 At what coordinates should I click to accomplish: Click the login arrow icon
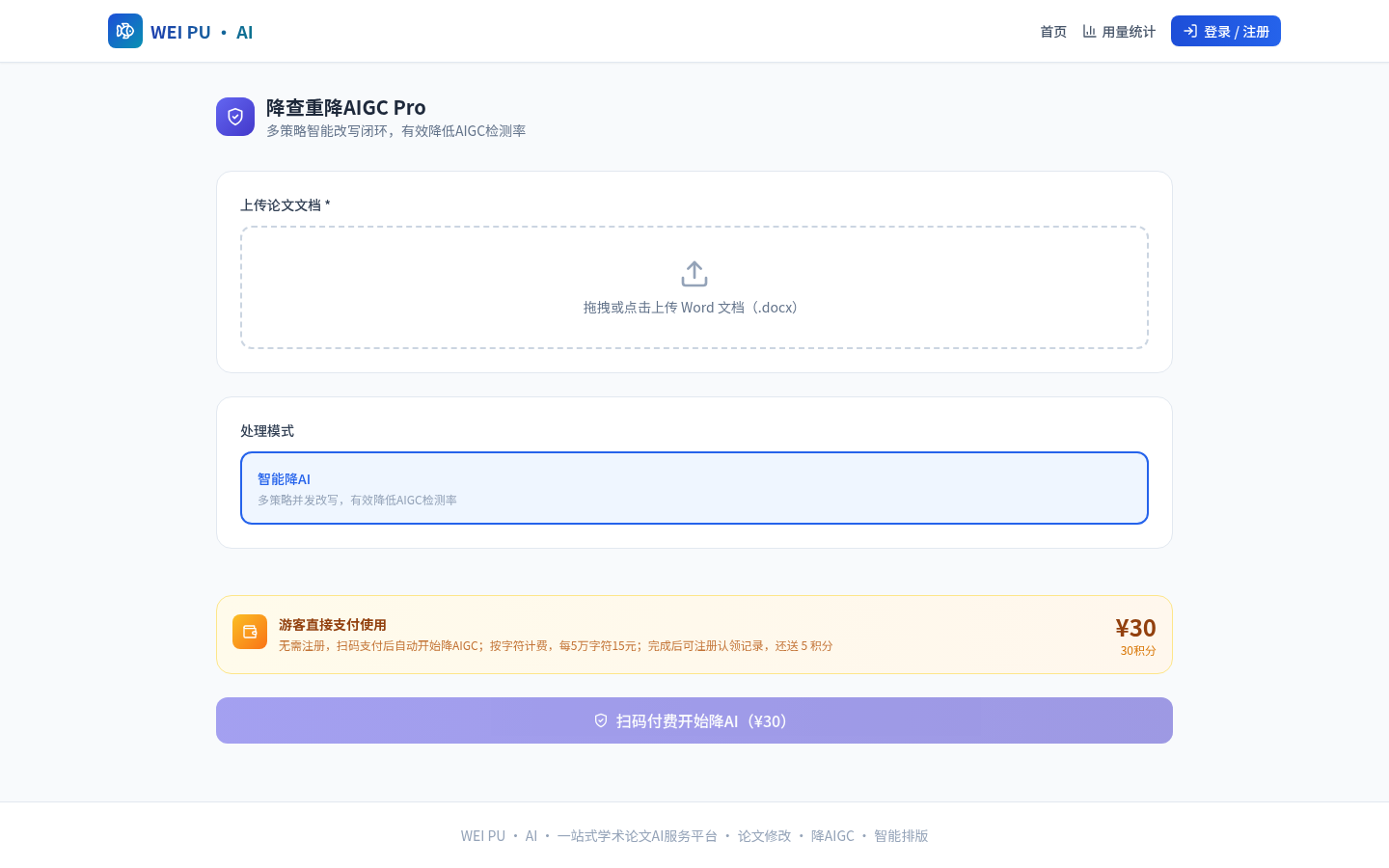tap(1190, 31)
